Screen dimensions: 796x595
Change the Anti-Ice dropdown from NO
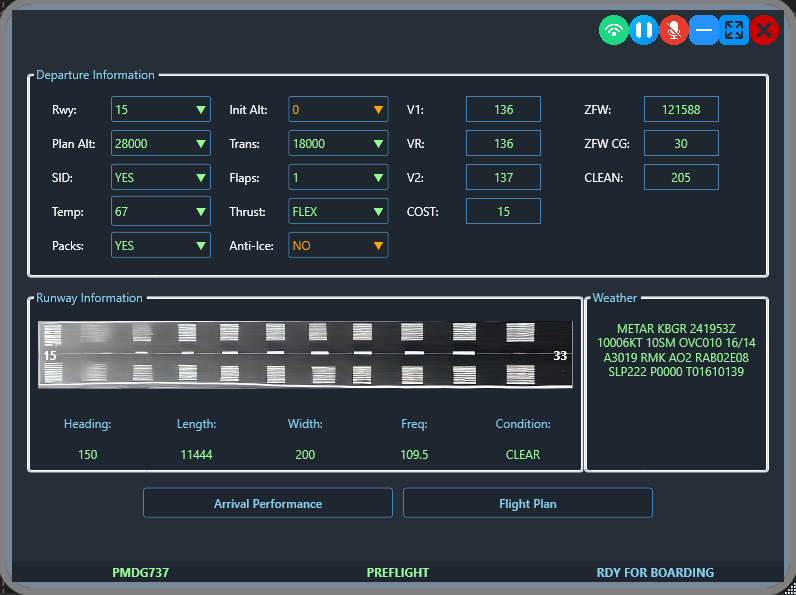tap(338, 246)
